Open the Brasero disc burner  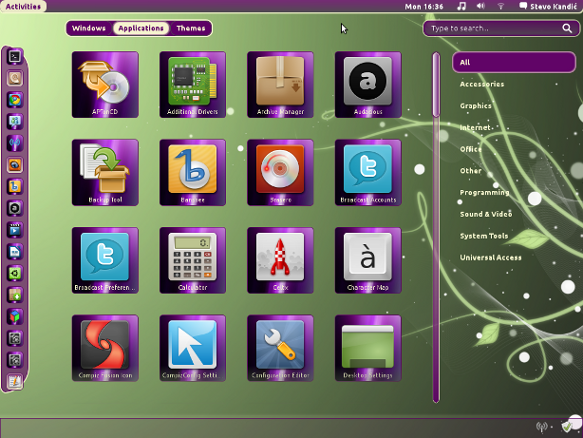pos(280,173)
